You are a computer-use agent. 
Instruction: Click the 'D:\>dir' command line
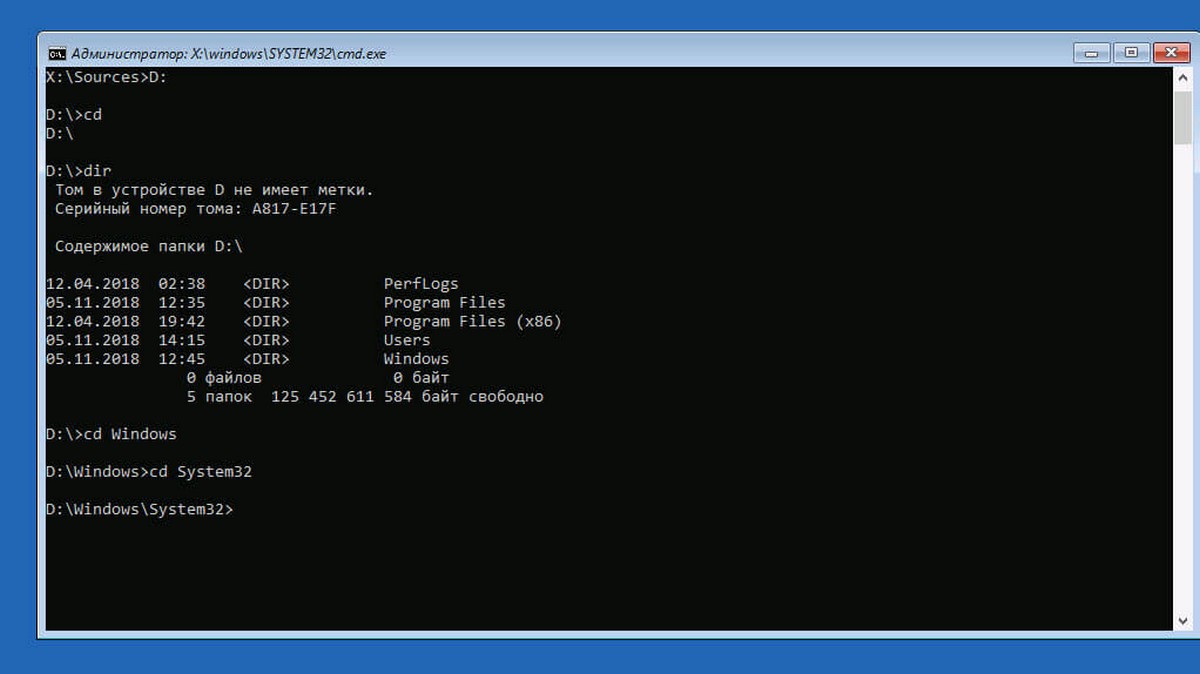(x=79, y=171)
